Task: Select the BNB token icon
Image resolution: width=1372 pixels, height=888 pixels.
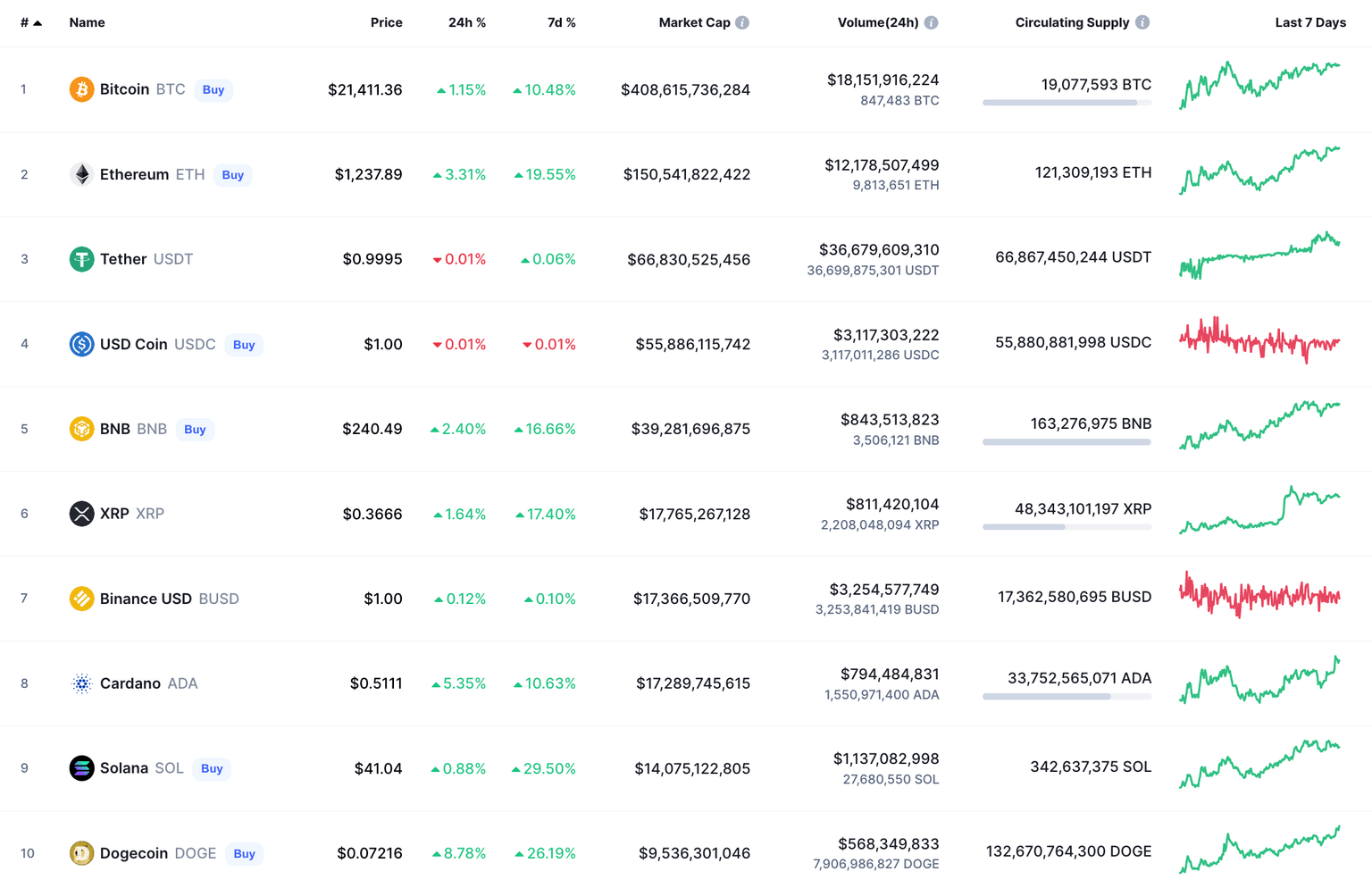Action: coord(81,429)
